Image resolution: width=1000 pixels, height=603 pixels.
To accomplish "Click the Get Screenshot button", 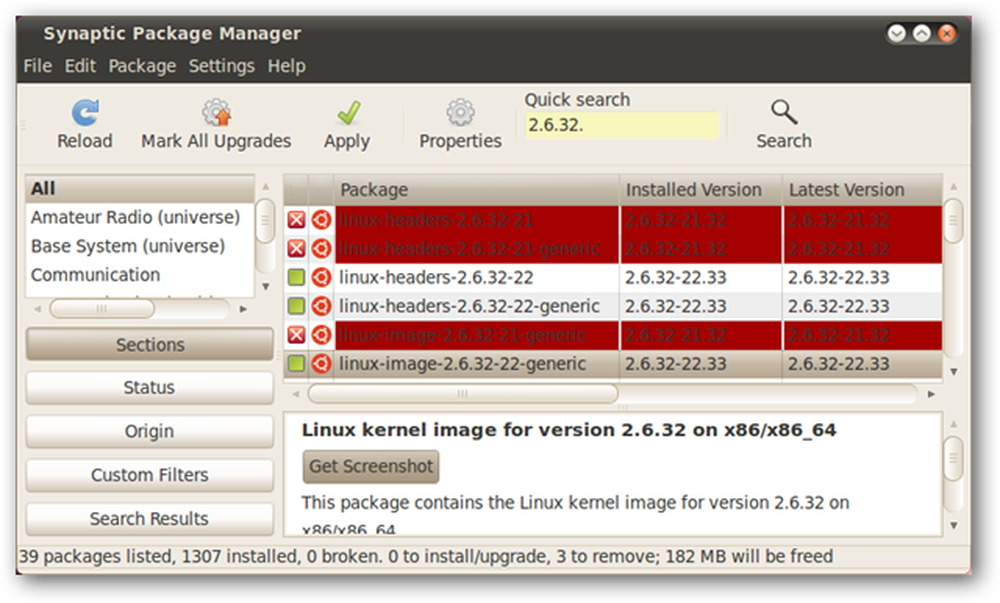I will [x=371, y=467].
